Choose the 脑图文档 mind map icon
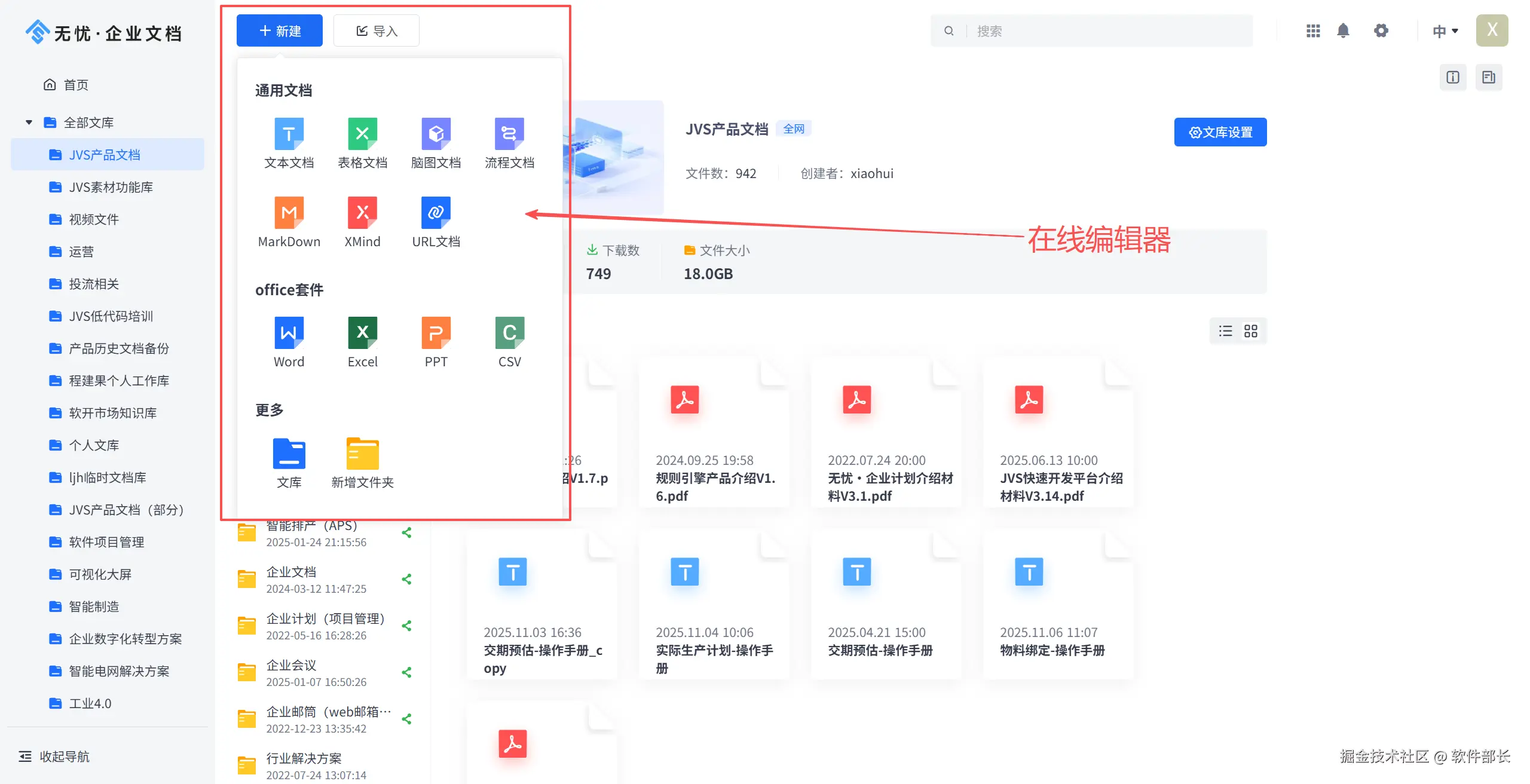The image size is (1530, 784). [436, 134]
